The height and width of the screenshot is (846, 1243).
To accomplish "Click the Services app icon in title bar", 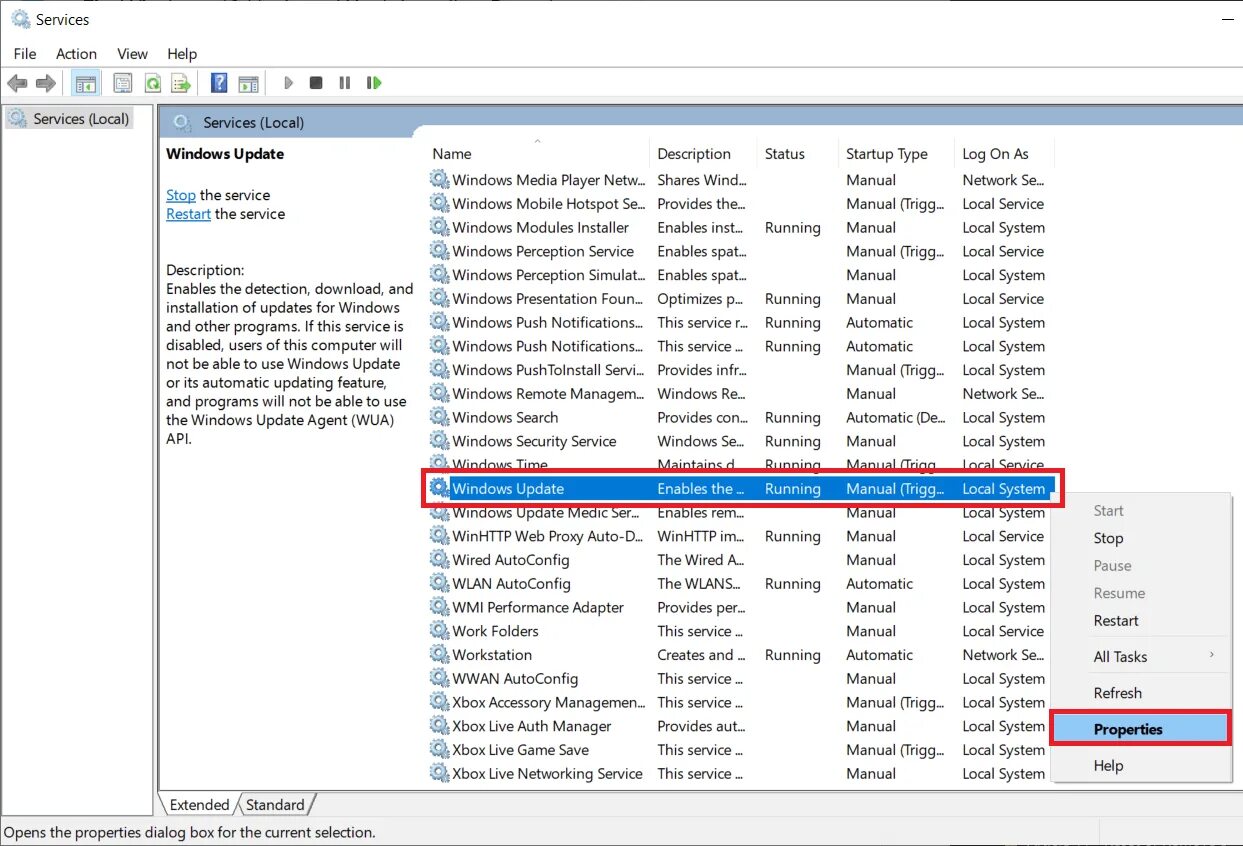I will tap(20, 19).
